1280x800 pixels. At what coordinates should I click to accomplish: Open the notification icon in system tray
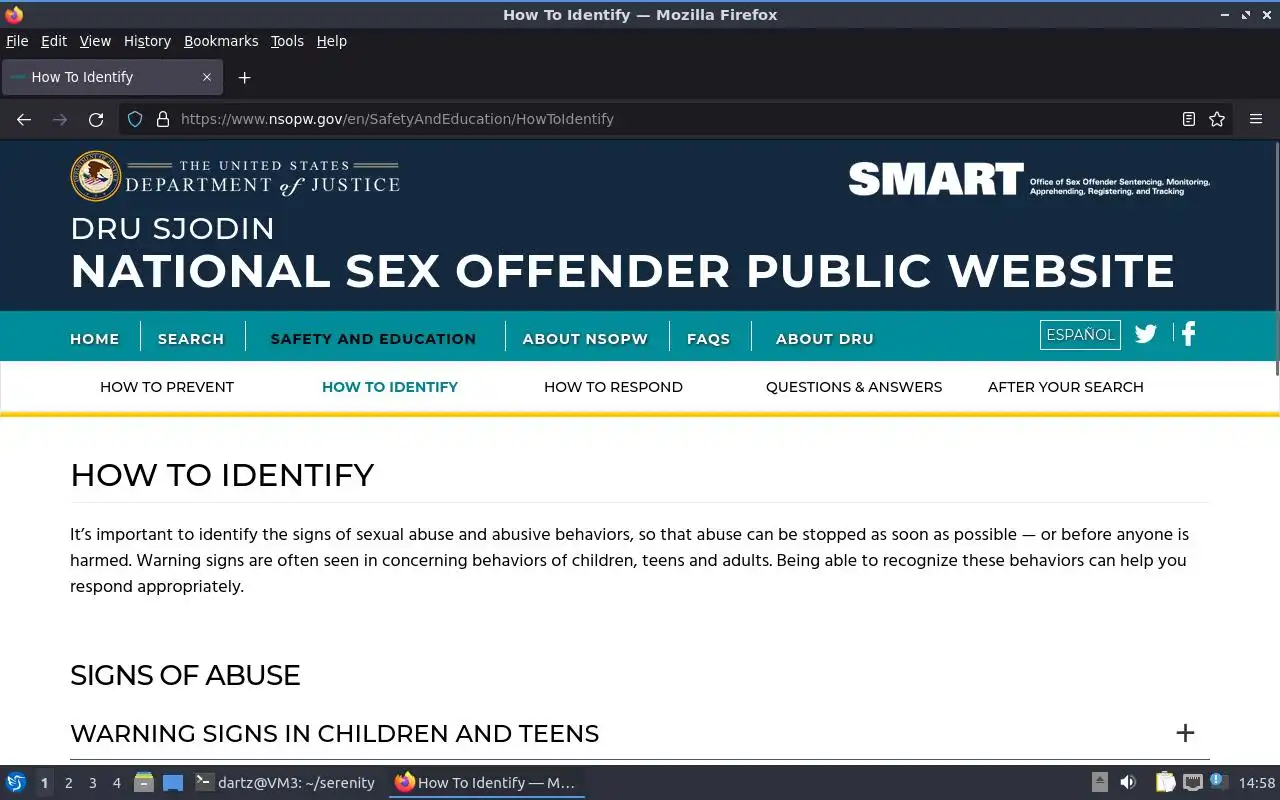click(x=1218, y=781)
